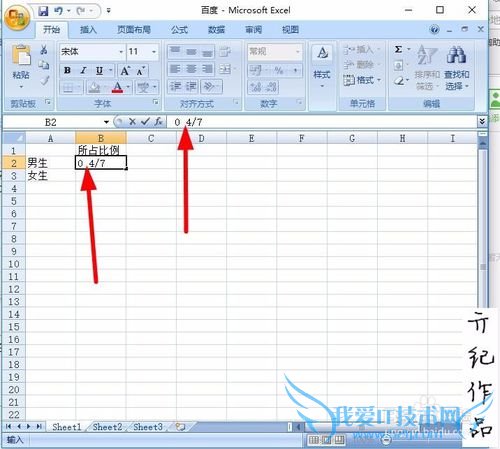Click the Office button
Image resolution: width=500 pixels, height=449 pixels.
(x=17, y=17)
